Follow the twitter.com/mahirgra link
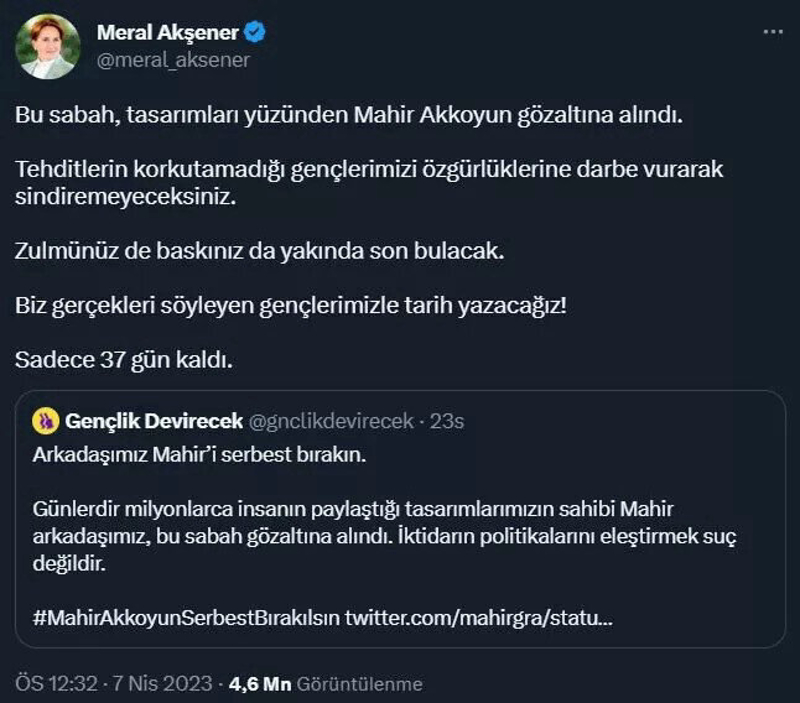 pos(479,617)
